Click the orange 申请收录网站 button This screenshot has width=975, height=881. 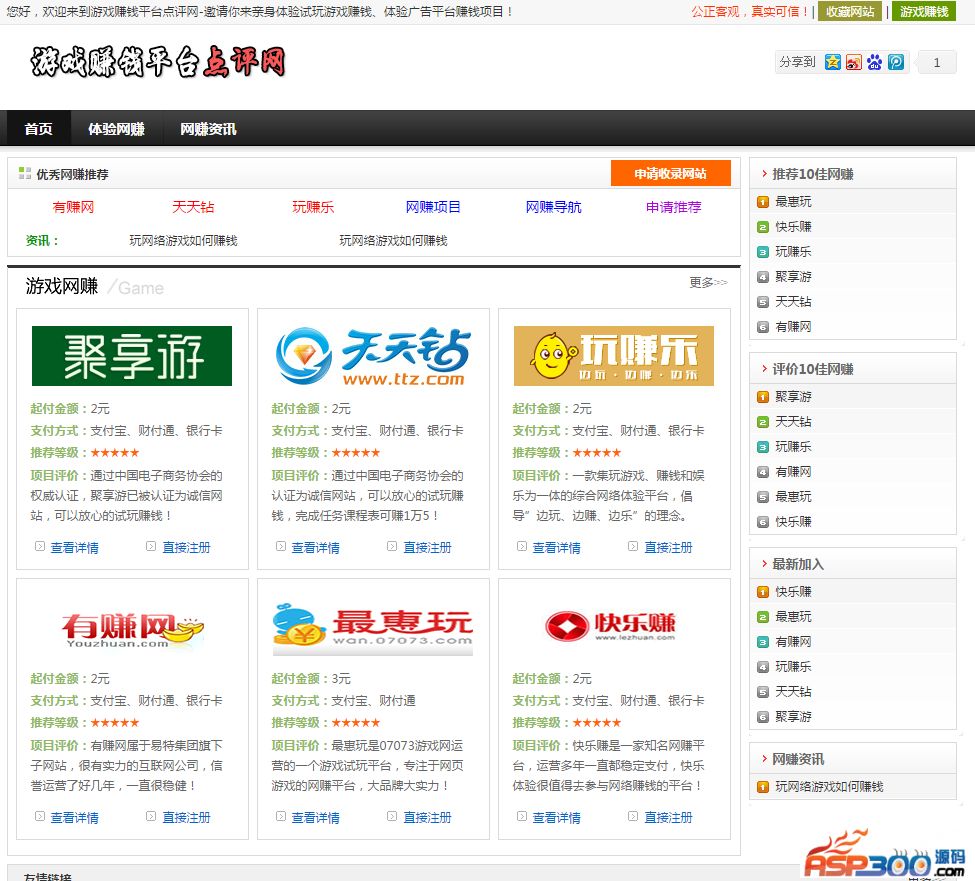(670, 173)
